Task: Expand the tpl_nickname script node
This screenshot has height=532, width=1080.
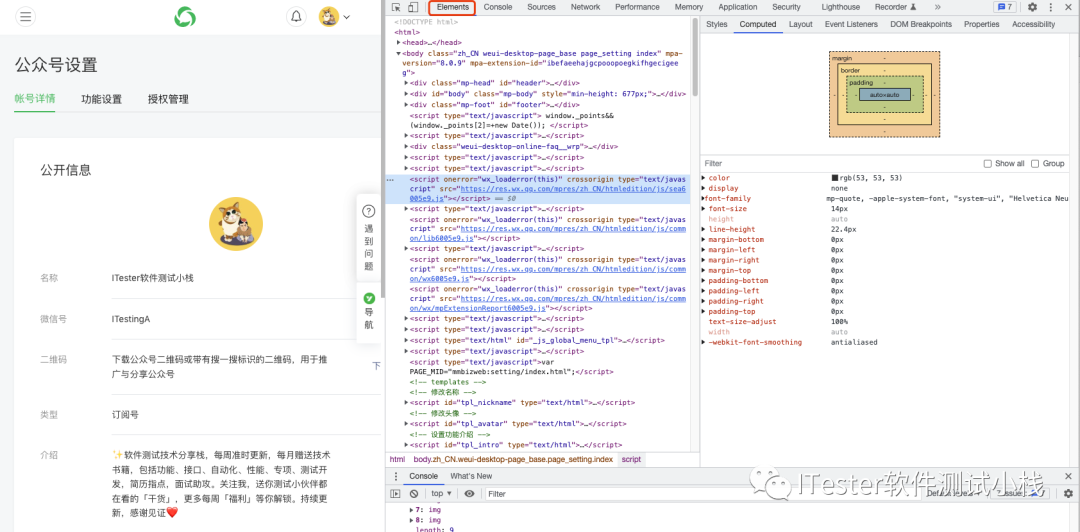Action: coord(406,402)
